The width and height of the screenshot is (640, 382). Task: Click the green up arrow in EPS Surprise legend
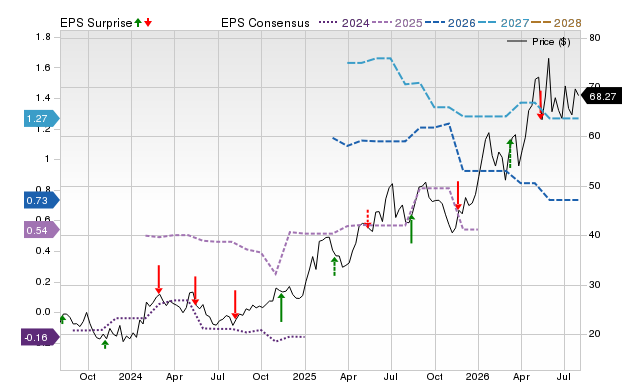138,23
